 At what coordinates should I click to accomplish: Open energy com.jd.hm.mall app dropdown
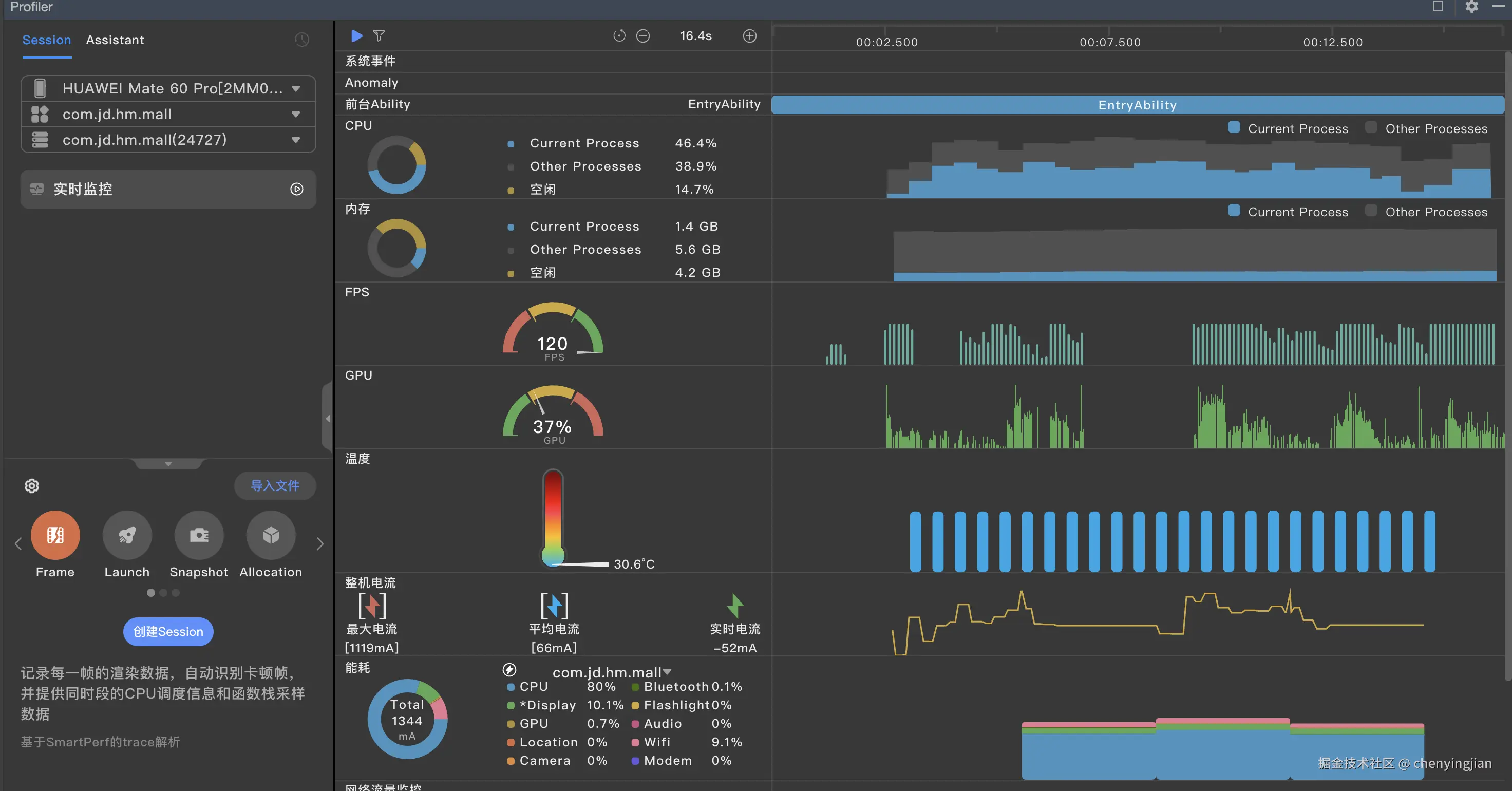pos(667,671)
